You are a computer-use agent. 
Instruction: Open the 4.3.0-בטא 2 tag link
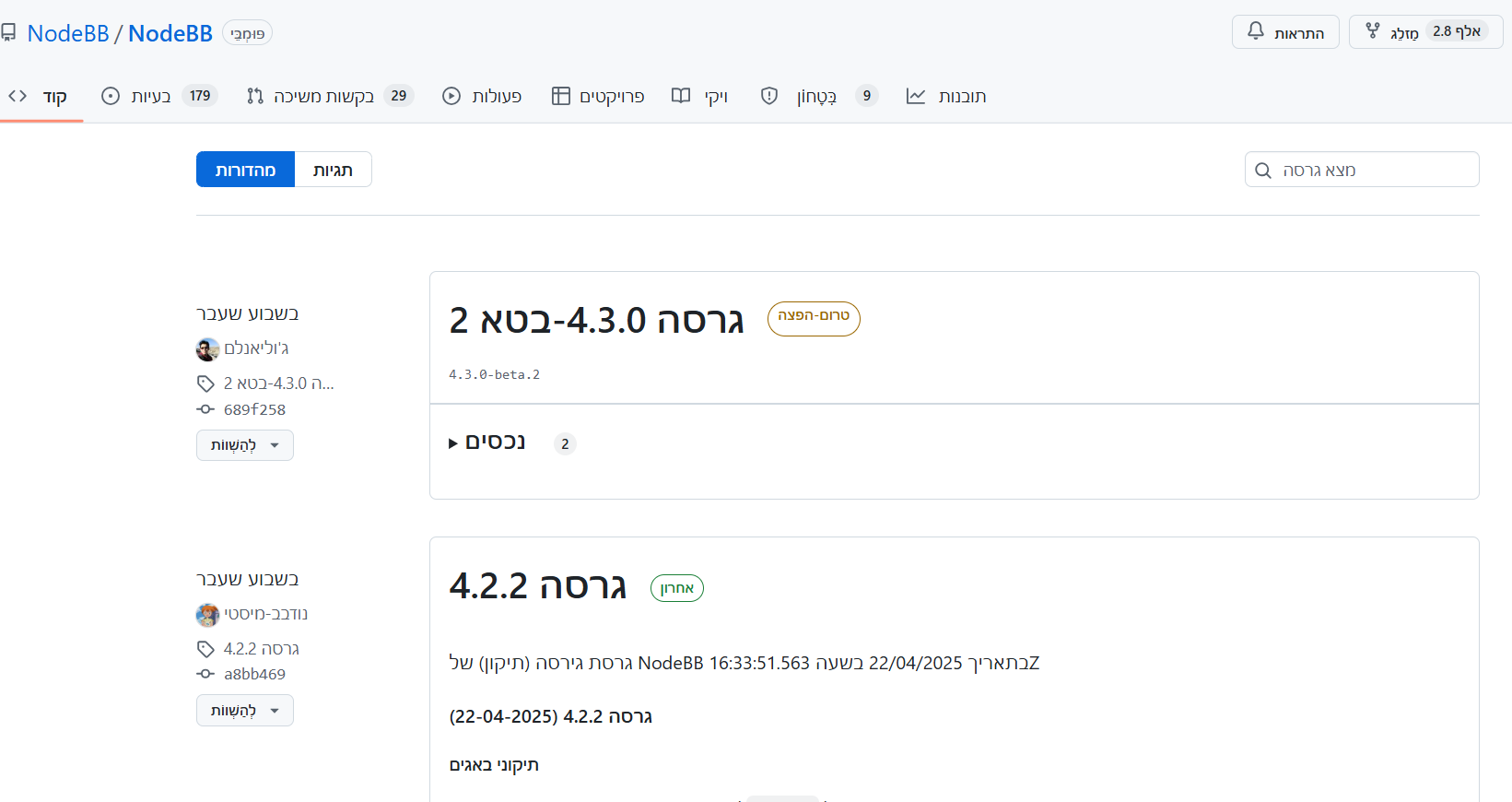279,383
